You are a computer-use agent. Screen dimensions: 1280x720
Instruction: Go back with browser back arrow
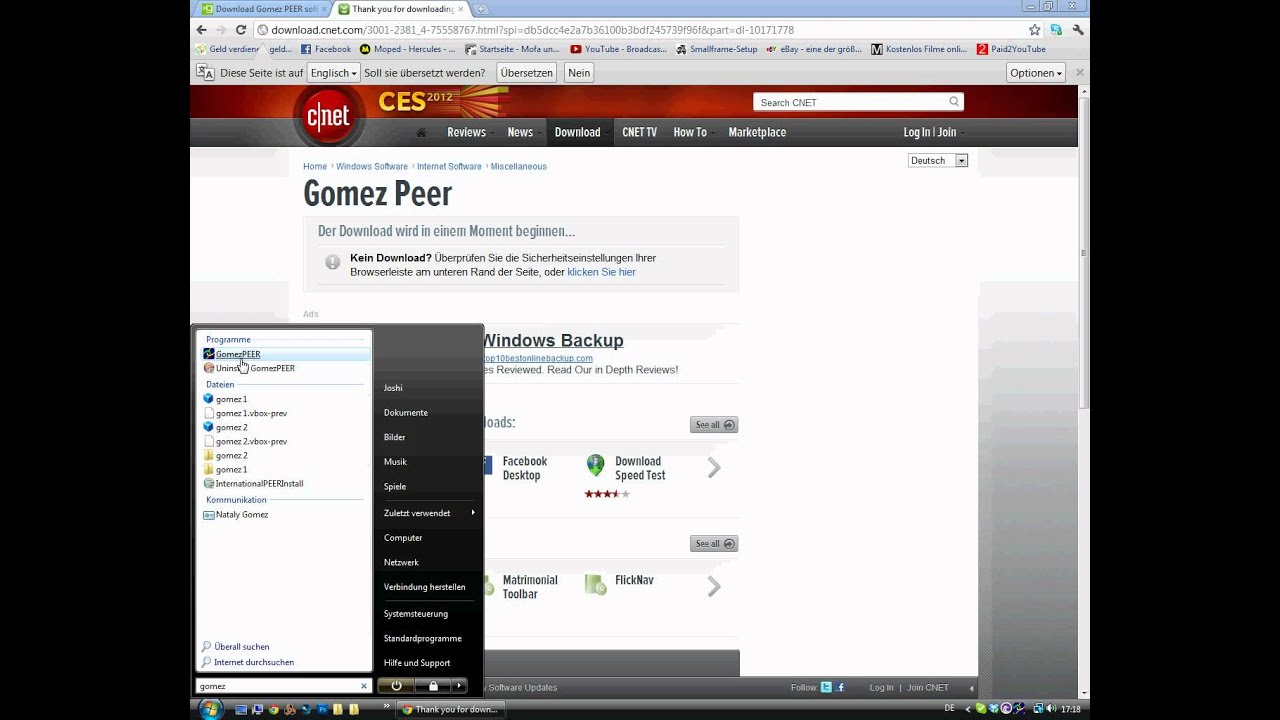pyautogui.click(x=201, y=30)
